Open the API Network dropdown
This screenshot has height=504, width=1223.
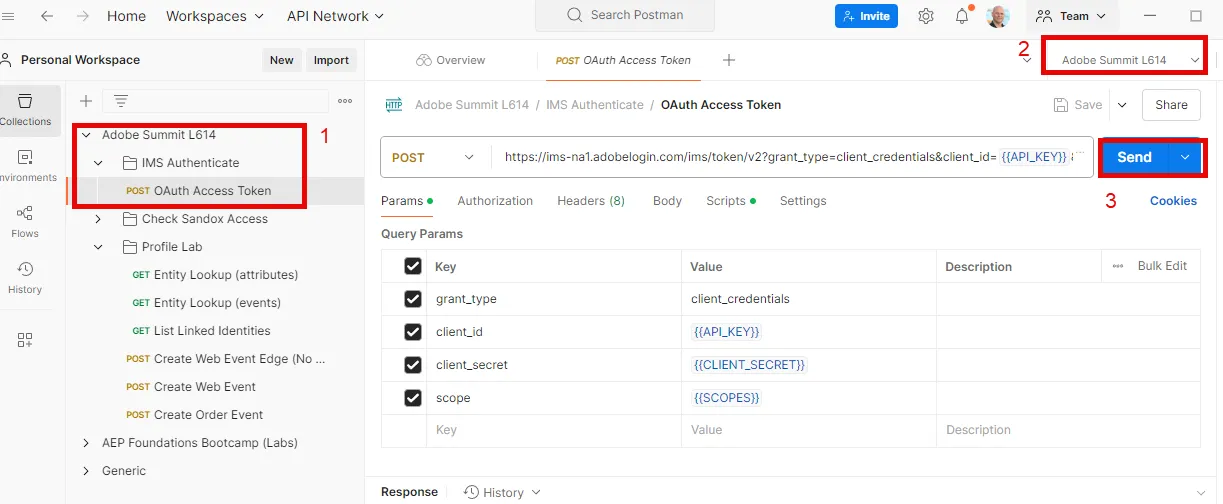pos(335,16)
